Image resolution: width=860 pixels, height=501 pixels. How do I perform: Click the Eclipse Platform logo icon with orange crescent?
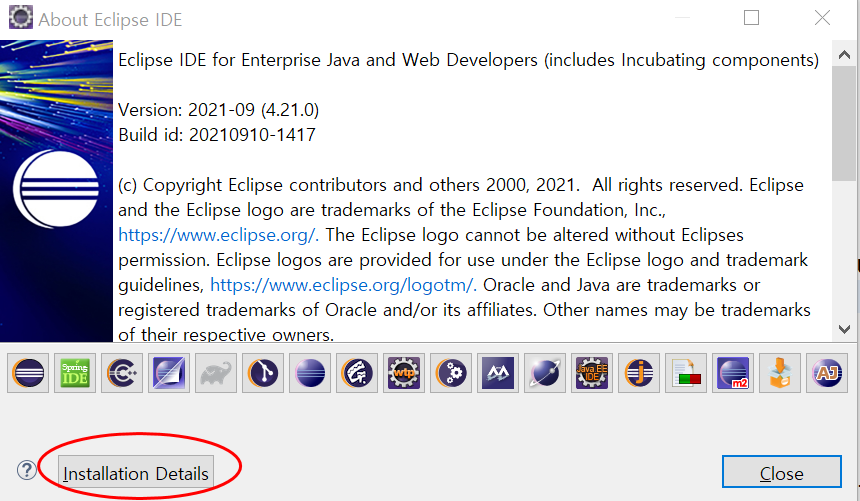click(28, 373)
